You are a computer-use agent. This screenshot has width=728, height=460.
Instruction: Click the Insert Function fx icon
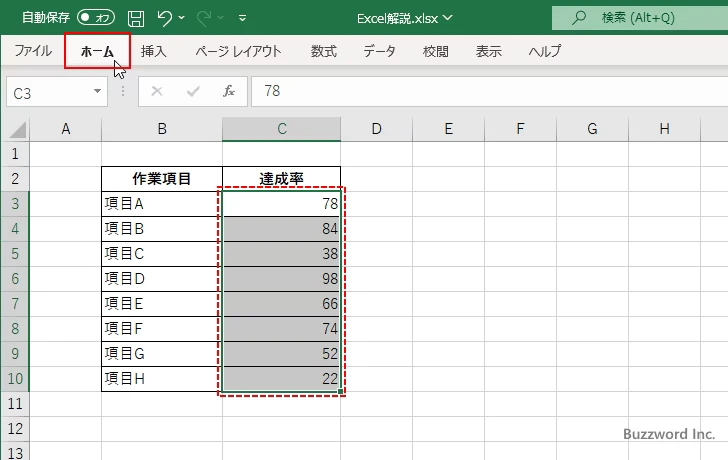click(x=229, y=91)
